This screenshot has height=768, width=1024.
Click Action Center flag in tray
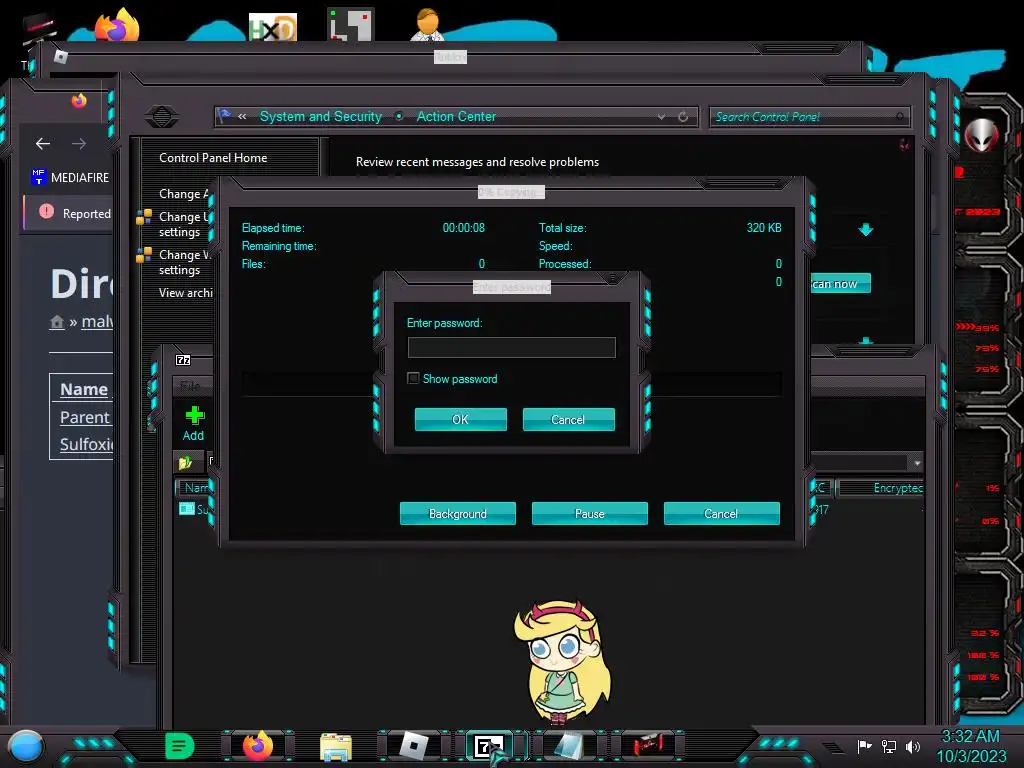pos(865,746)
